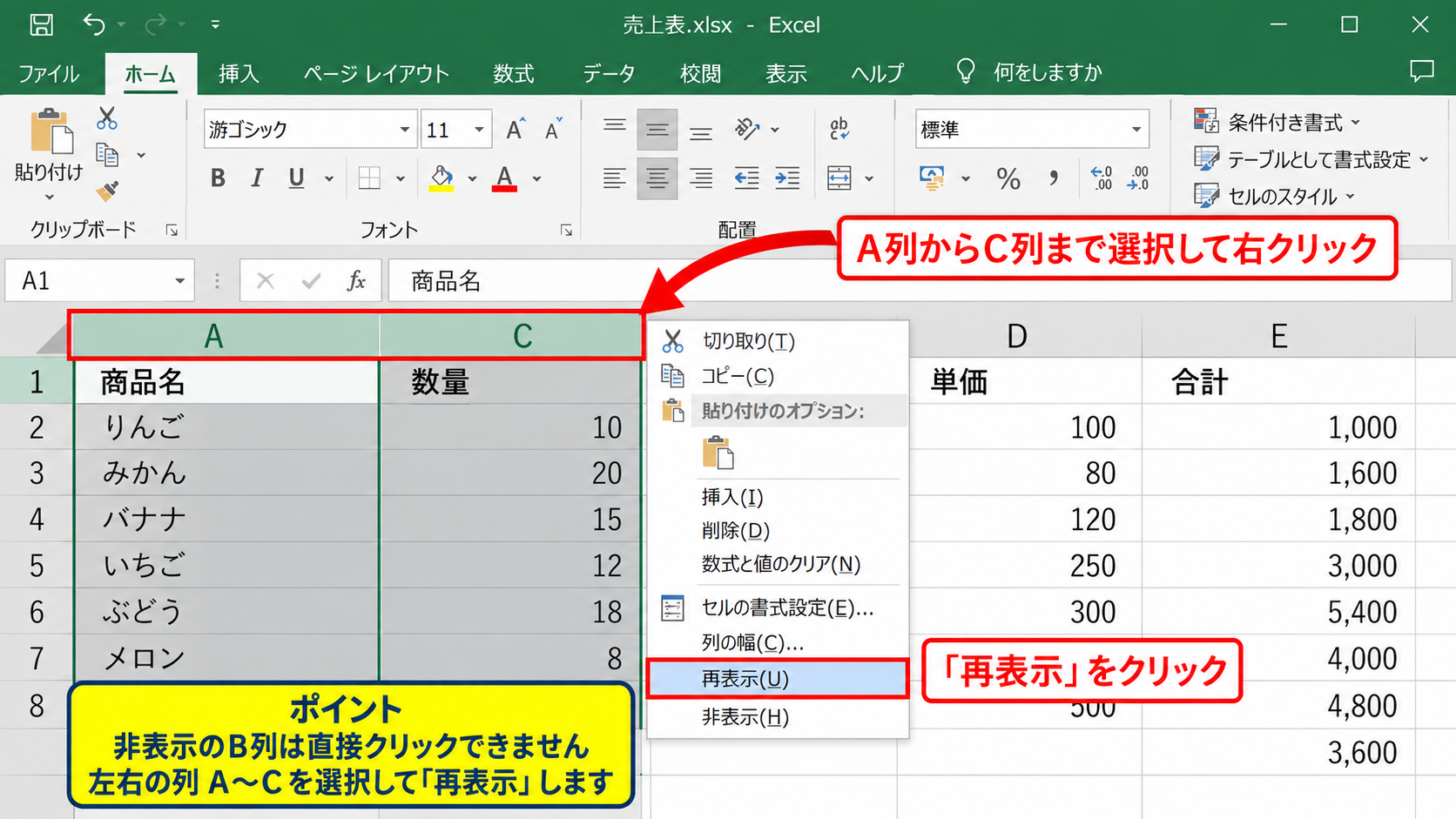Click the Cut scissors icon in ribbon
1456x819 pixels.
point(107,117)
